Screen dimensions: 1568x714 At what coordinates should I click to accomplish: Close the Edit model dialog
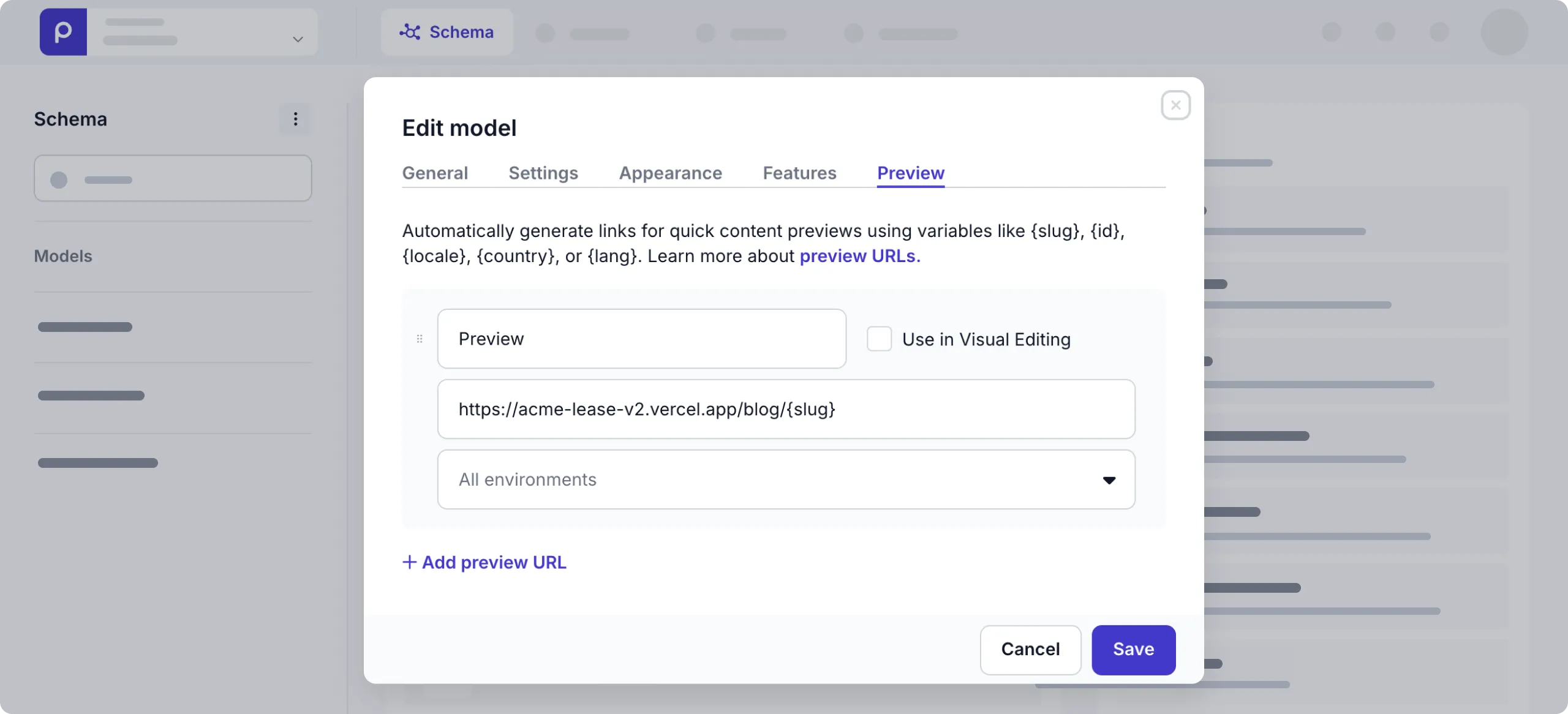(1175, 105)
